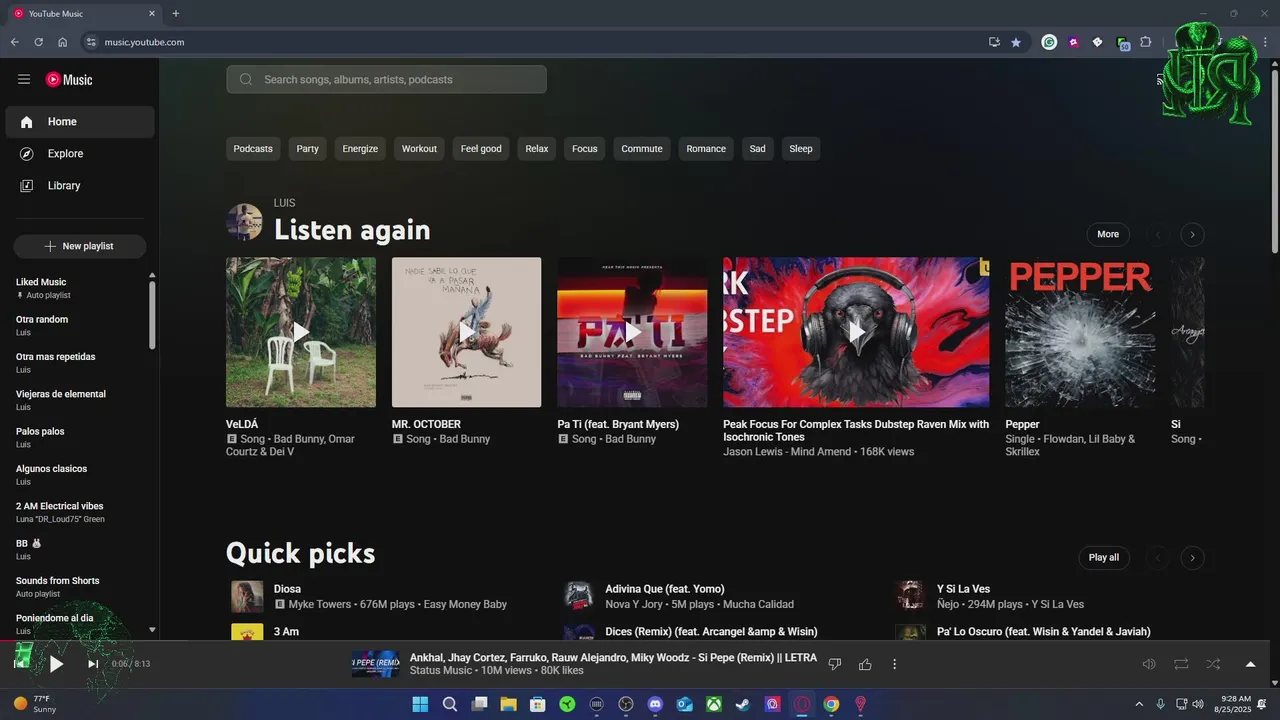Open the Grammarly extension icon
Screen dimensions: 1280x720
coord(1049,42)
